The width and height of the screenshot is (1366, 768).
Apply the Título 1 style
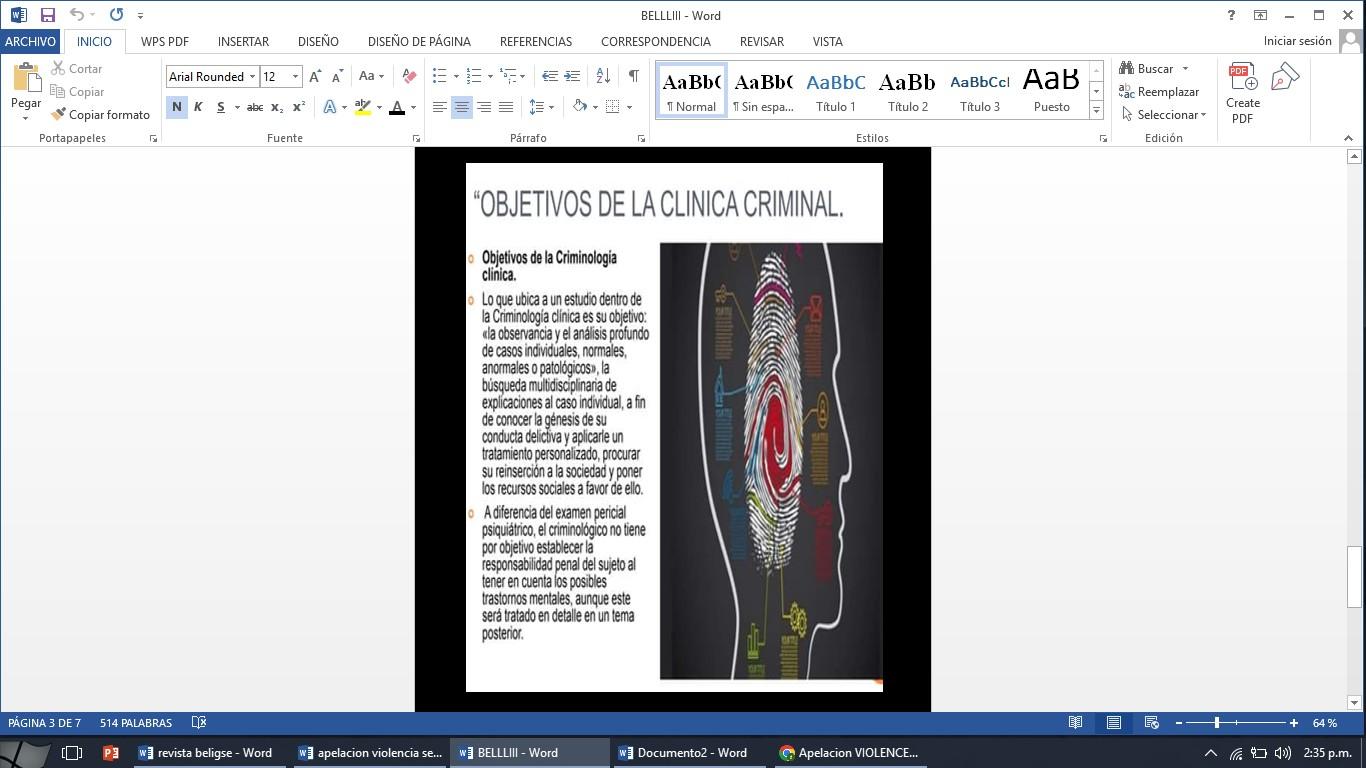836,90
